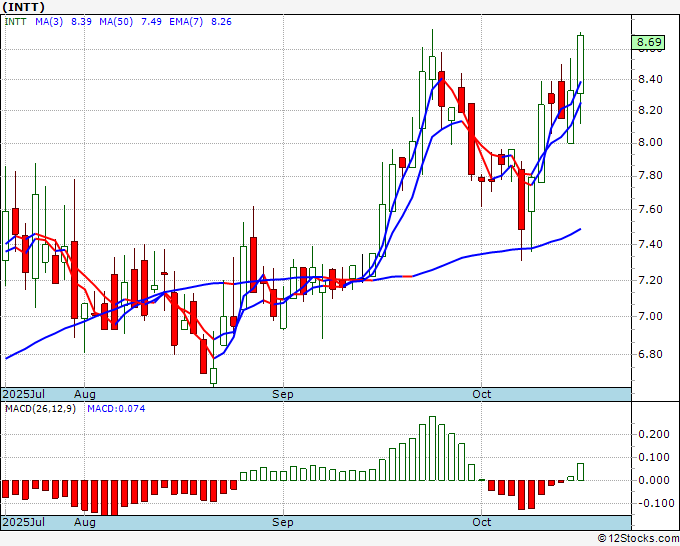This screenshot has width=680, height=546.
Task: Click 2025Jul on the MACD panel axis
Action: point(23,522)
